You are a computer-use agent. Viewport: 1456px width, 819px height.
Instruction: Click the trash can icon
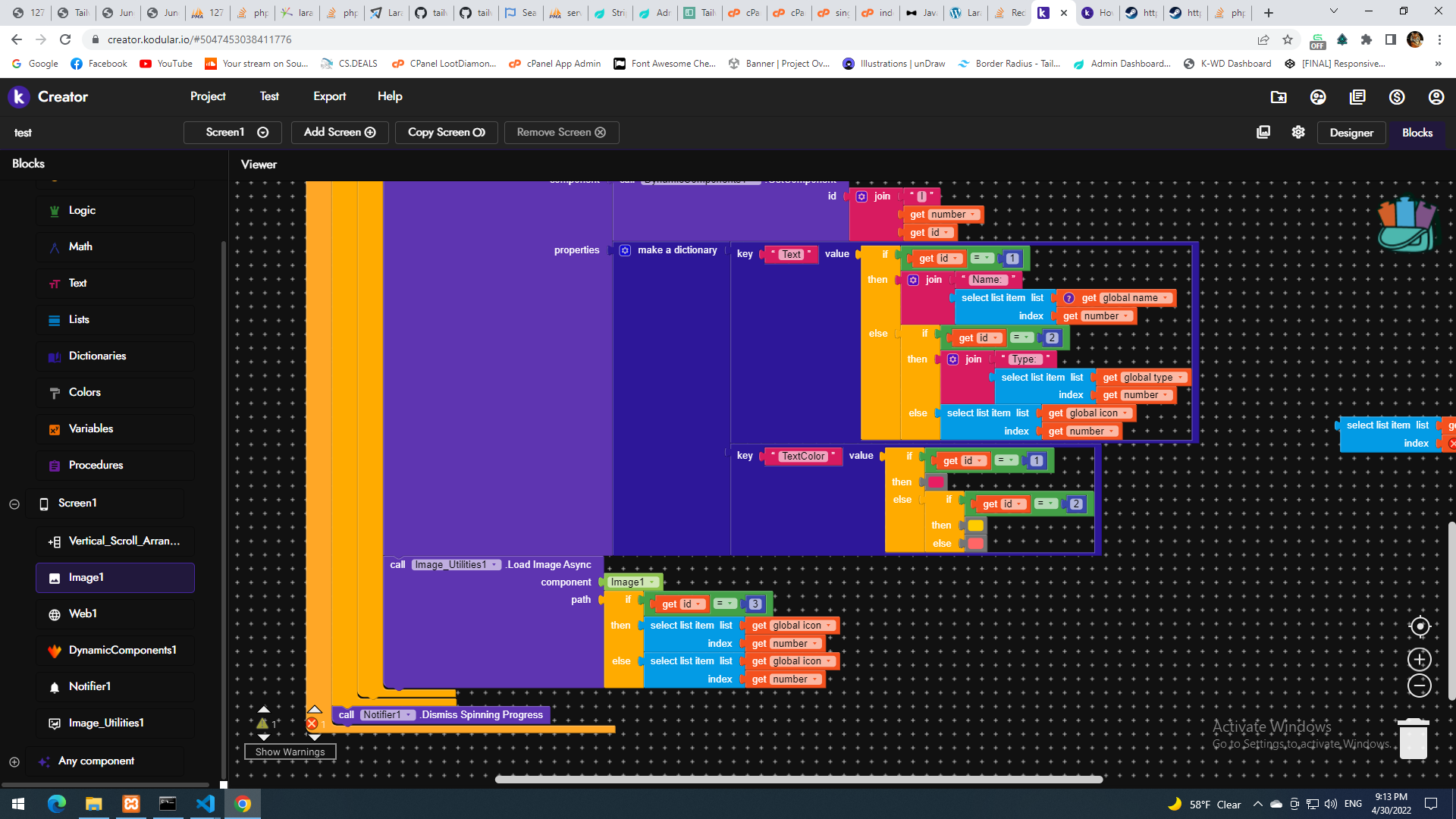(x=1413, y=738)
